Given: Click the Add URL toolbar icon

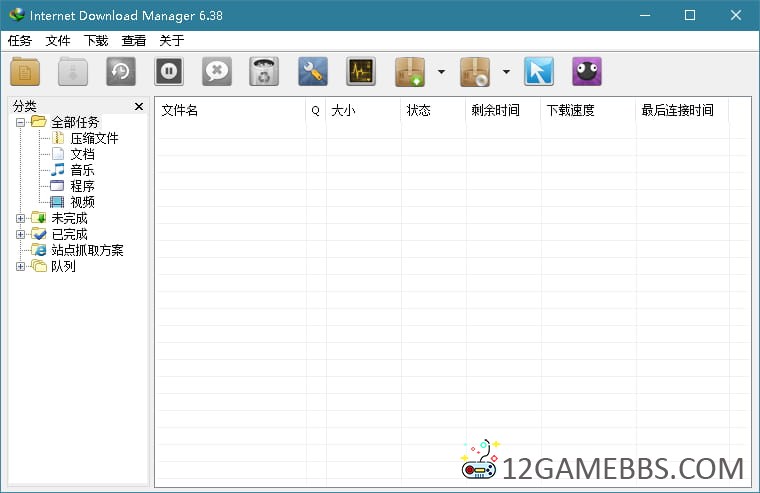Looking at the screenshot, I should pyautogui.click(x=25, y=72).
